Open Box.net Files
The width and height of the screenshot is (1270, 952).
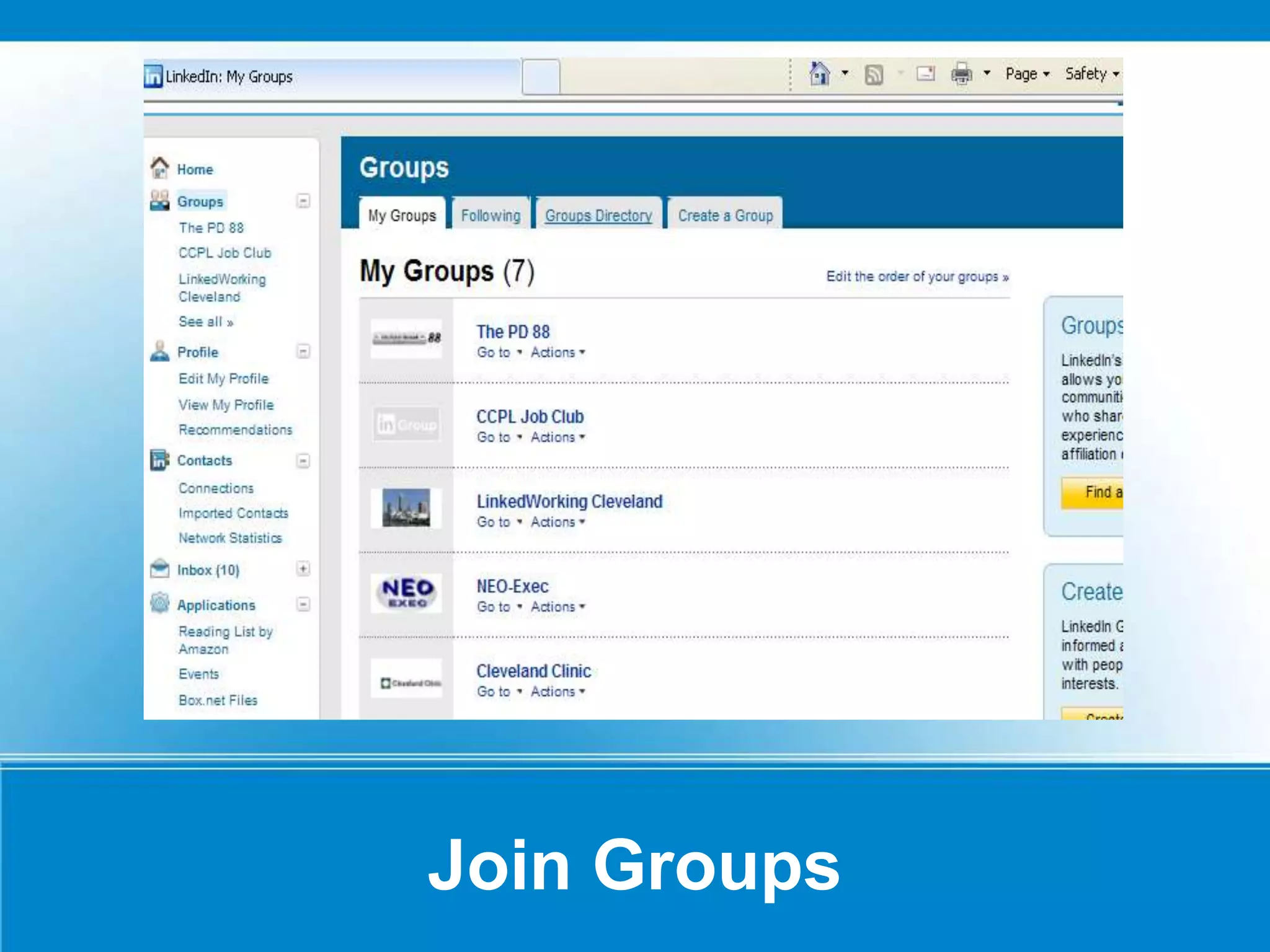click(218, 700)
